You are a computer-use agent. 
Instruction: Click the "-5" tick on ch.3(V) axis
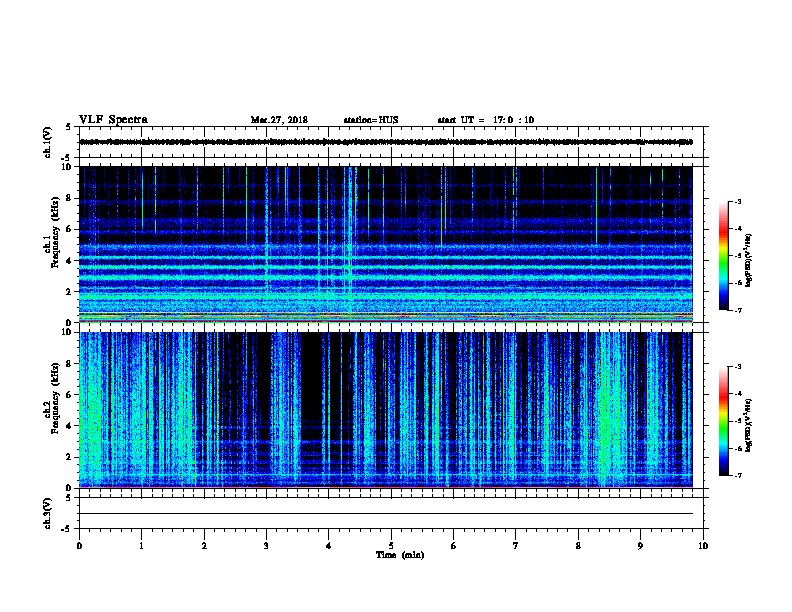pyautogui.click(x=67, y=529)
